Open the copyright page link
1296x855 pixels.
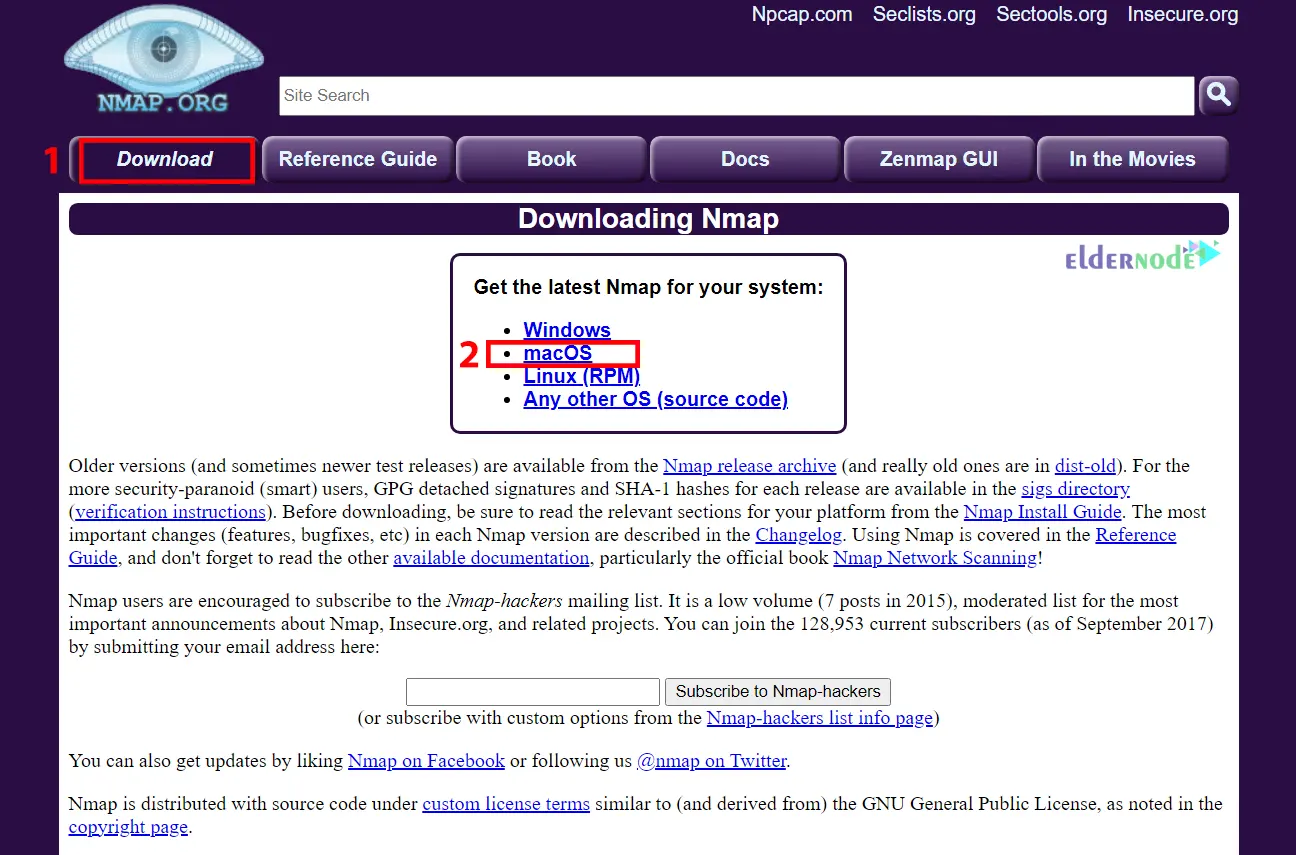(x=128, y=827)
